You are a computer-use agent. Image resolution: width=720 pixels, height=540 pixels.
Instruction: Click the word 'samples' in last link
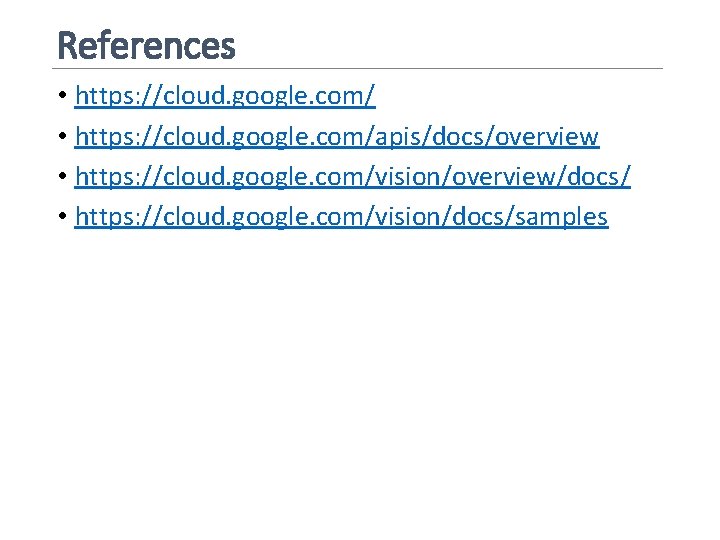[x=562, y=216]
